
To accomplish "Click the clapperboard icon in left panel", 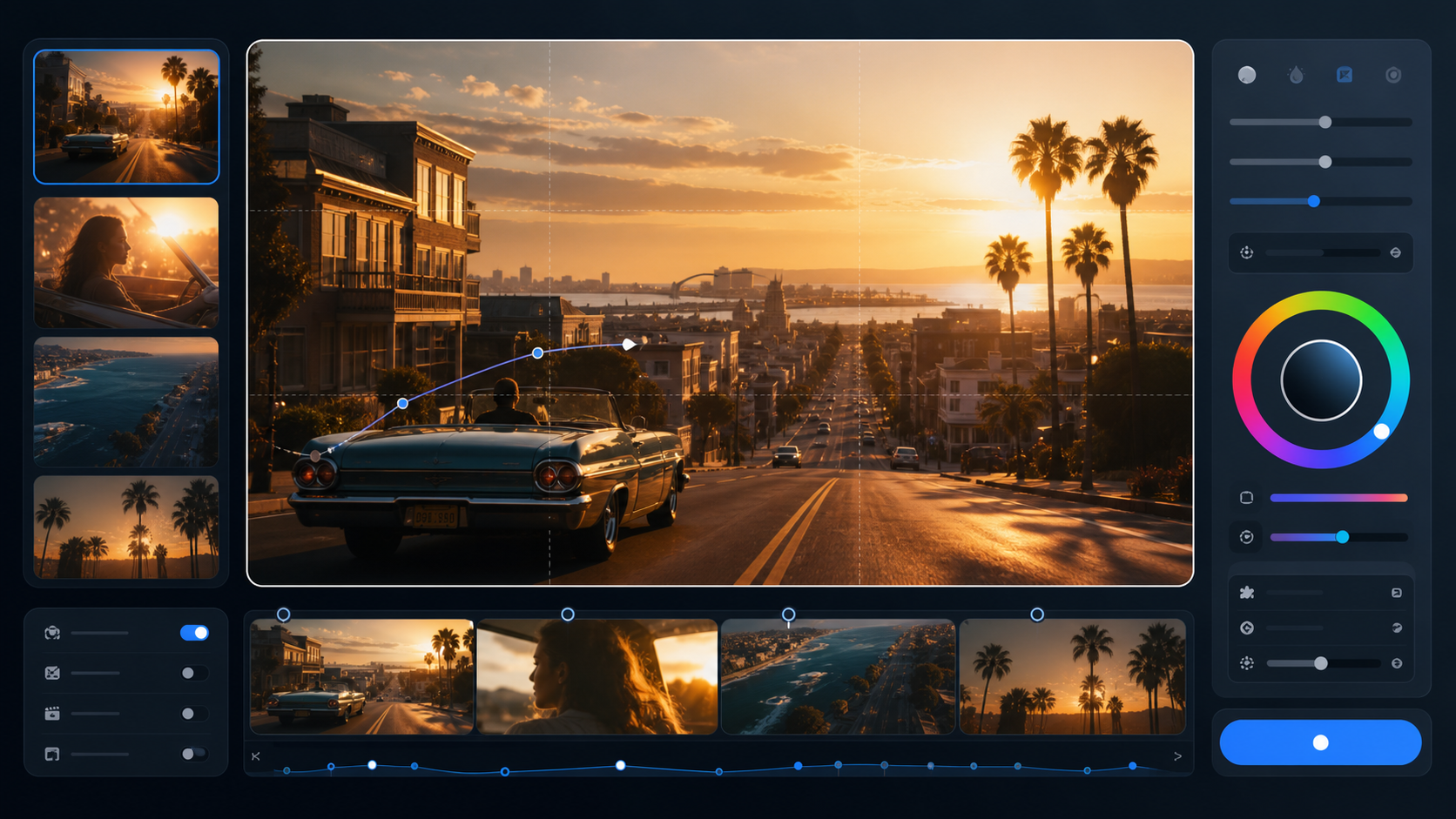I will pos(52,714).
